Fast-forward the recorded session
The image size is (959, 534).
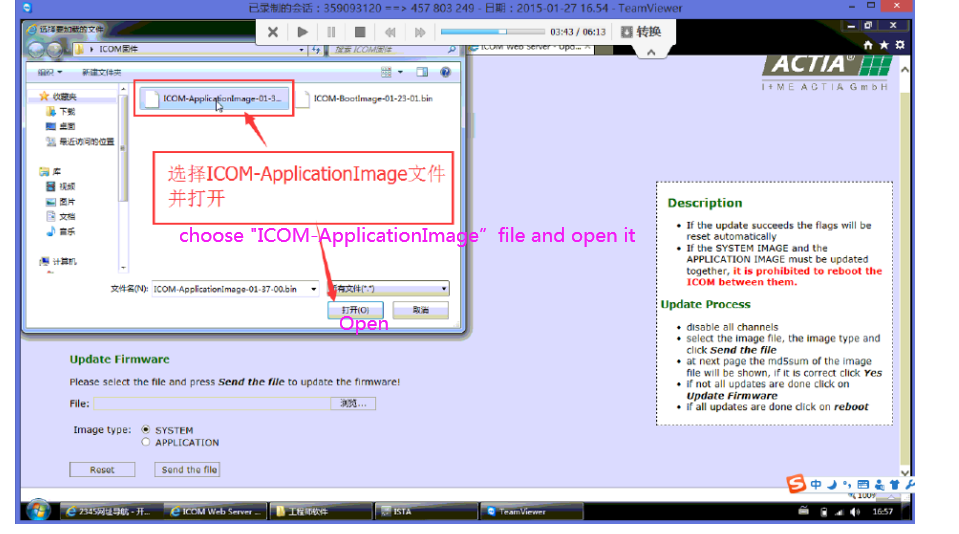419,32
